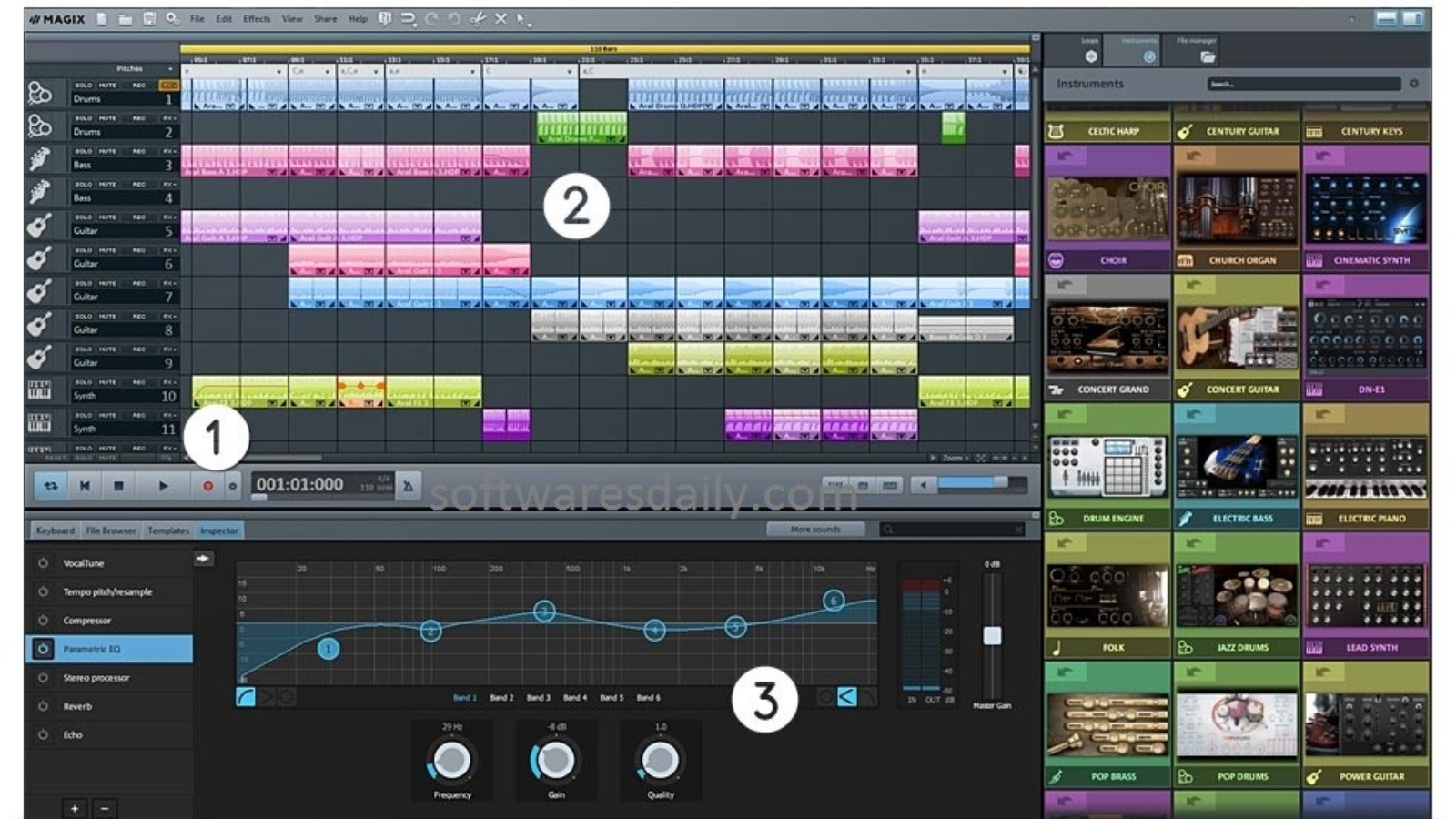Open the first pitch marker dropdown arrow
Screen dimensions: 1456x819
tap(279, 71)
